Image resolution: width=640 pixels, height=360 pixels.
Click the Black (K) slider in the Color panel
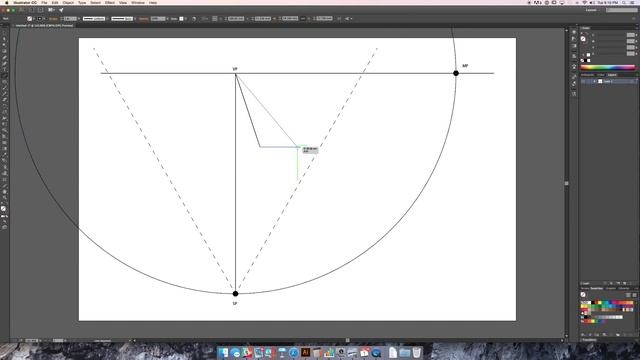610,53
